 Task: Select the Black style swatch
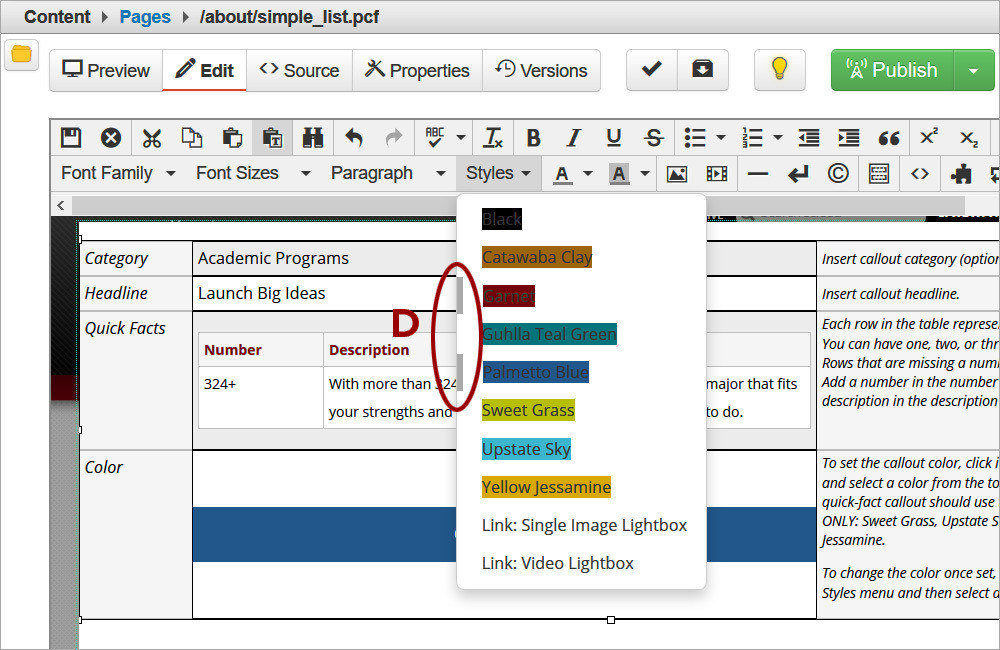[x=502, y=219]
